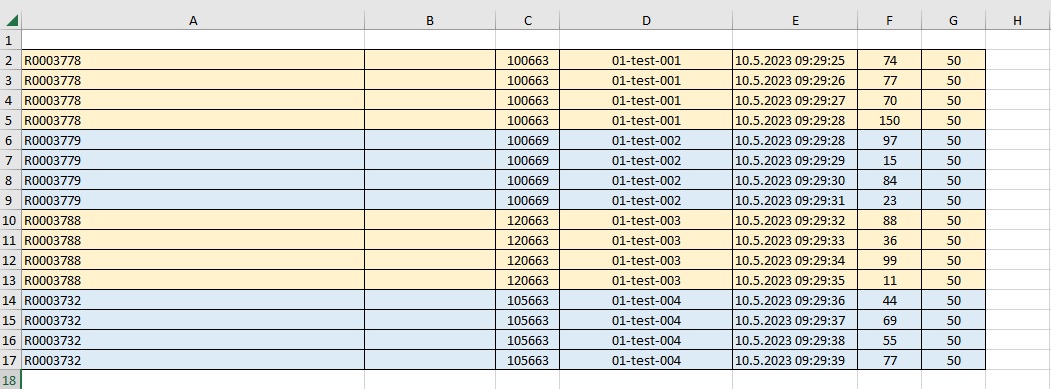Select cell D14 showing 01-test-004
This screenshot has width=1051, height=389.
tap(645, 300)
